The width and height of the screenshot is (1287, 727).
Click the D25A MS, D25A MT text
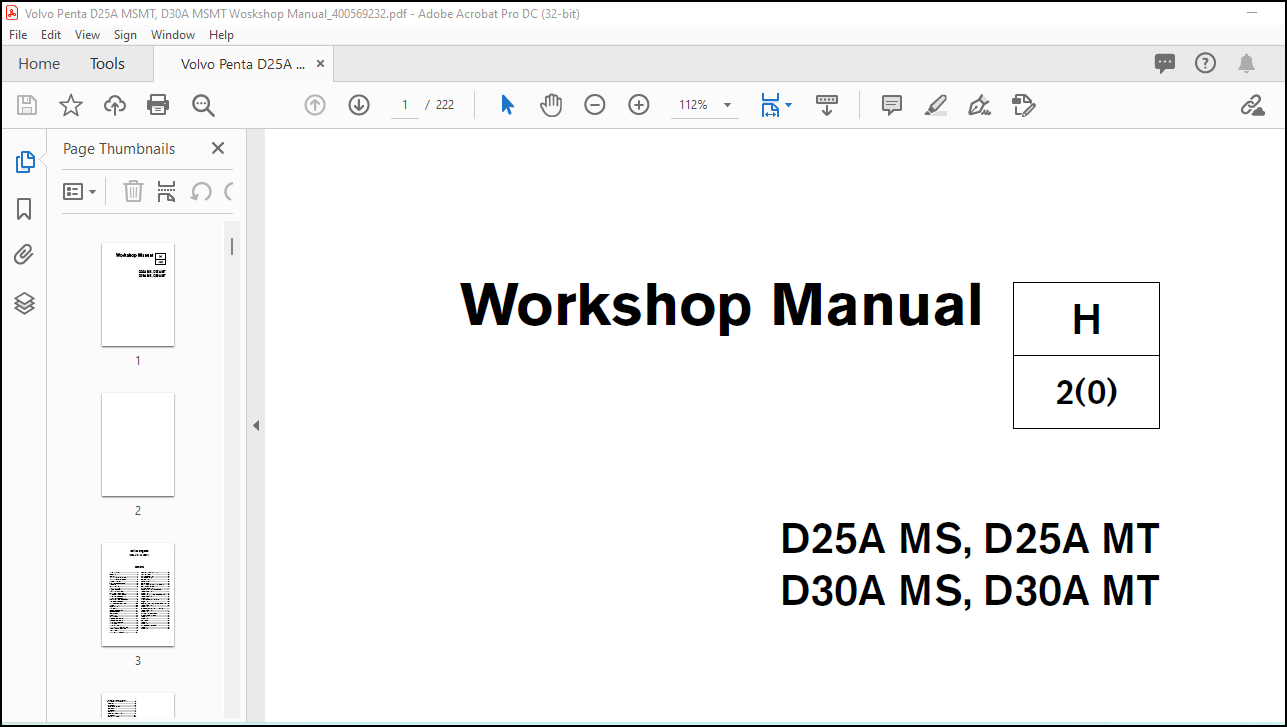[x=970, y=540]
